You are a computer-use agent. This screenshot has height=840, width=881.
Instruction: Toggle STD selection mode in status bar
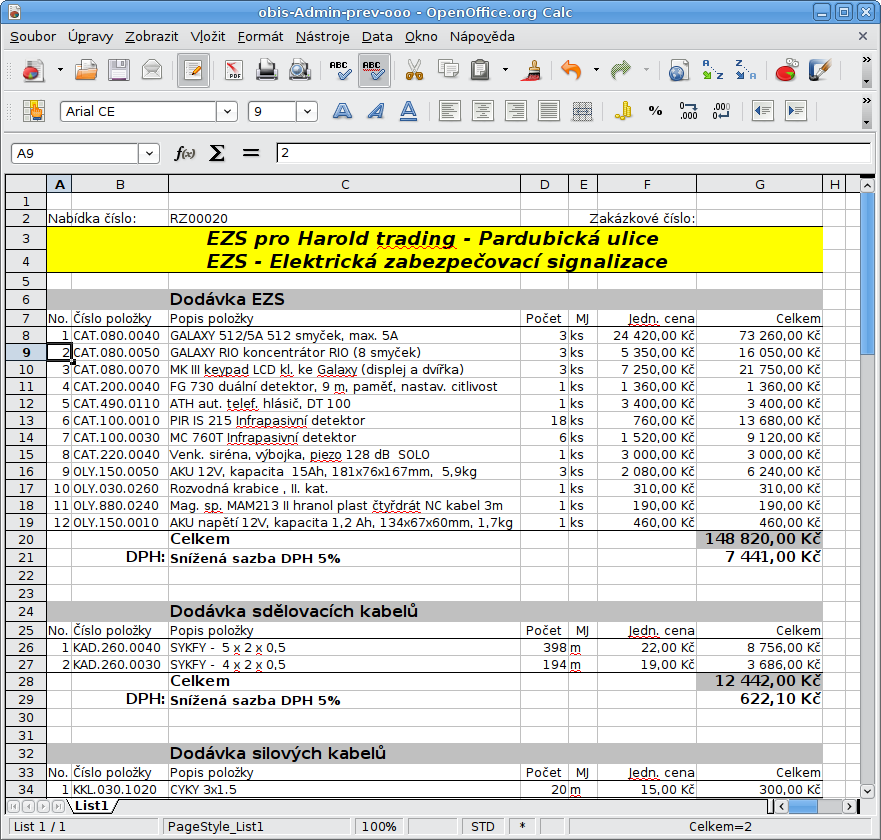click(483, 827)
